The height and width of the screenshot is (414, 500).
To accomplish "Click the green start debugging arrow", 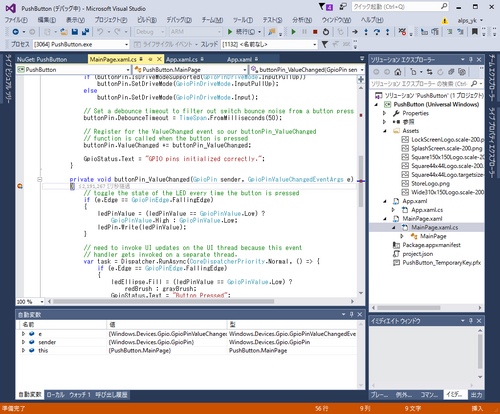I will pyautogui.click(x=294, y=32).
